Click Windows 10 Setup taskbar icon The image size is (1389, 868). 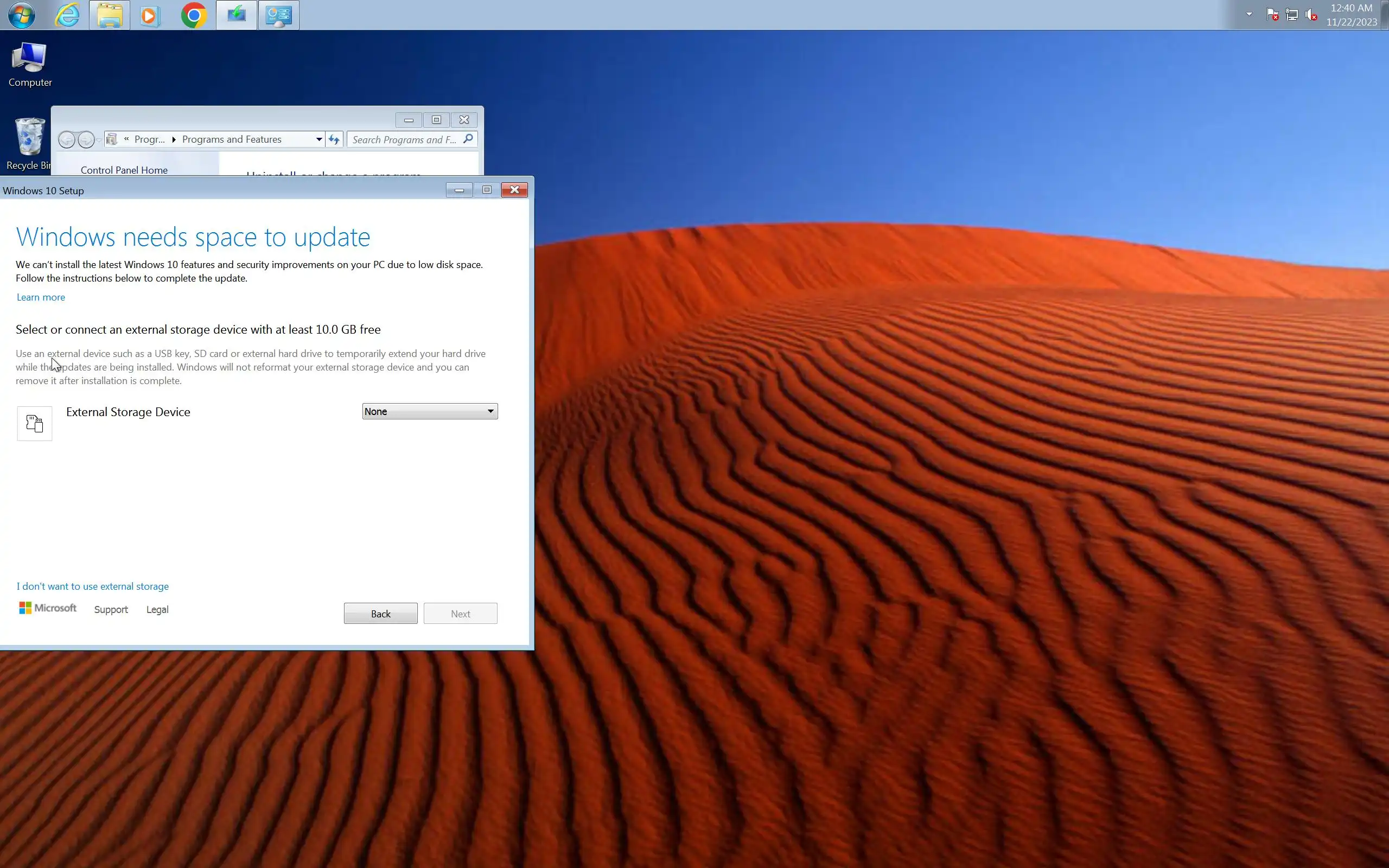coord(236,15)
